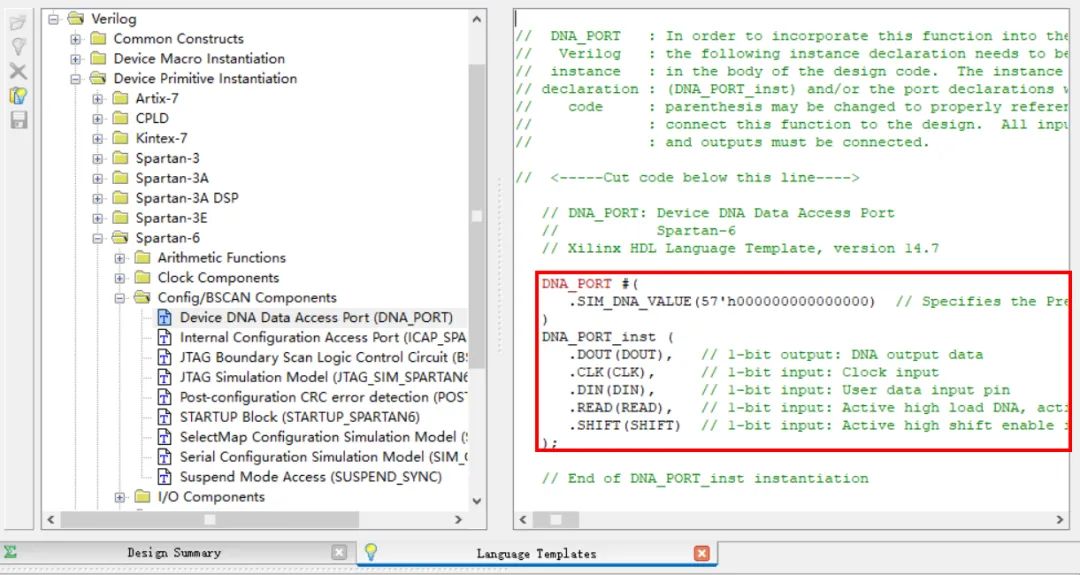The height and width of the screenshot is (575, 1080).
Task: Click the open folder icon in left toolbar
Action: click(x=18, y=23)
